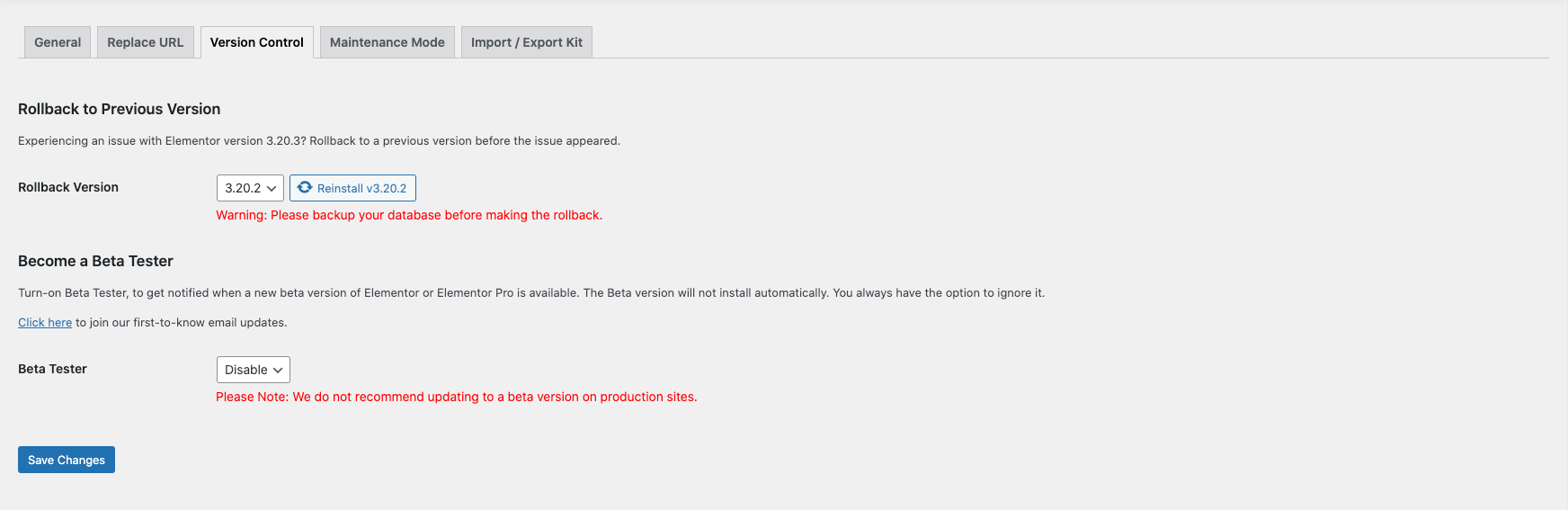Image resolution: width=1568 pixels, height=510 pixels.
Task: Click the red beta version production note
Action: coord(456,397)
